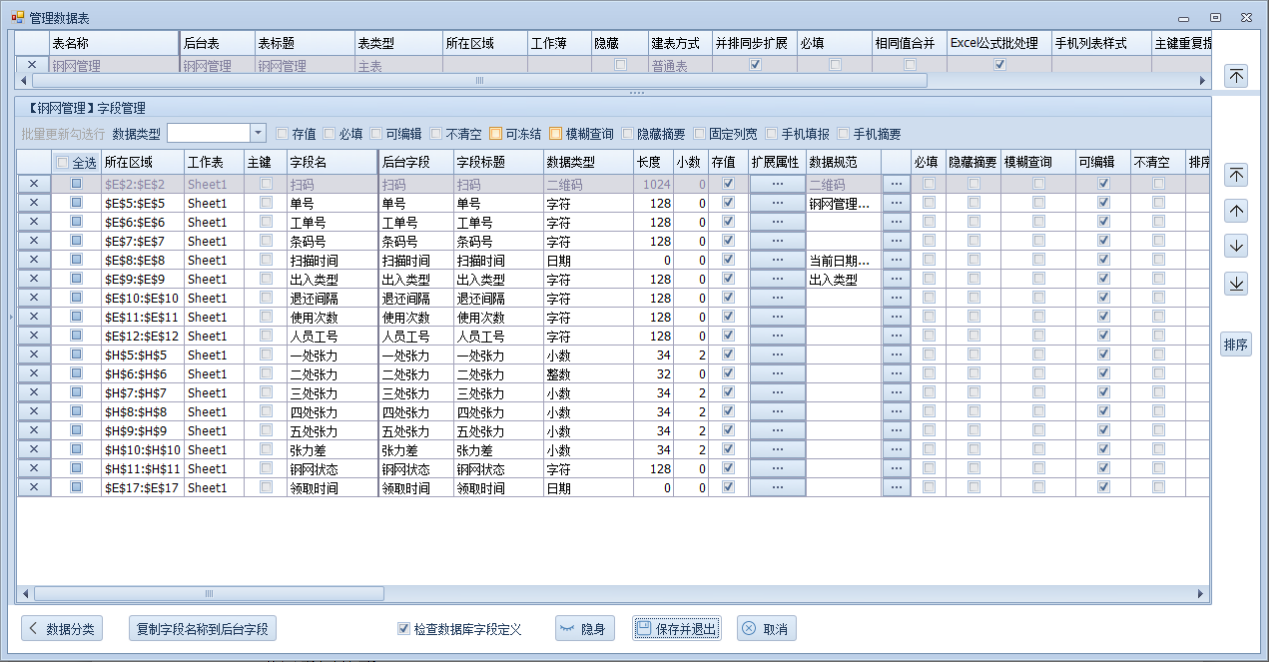This screenshot has height=662, width=1269.
Task: Click the 保存并退出 button
Action: (676, 629)
